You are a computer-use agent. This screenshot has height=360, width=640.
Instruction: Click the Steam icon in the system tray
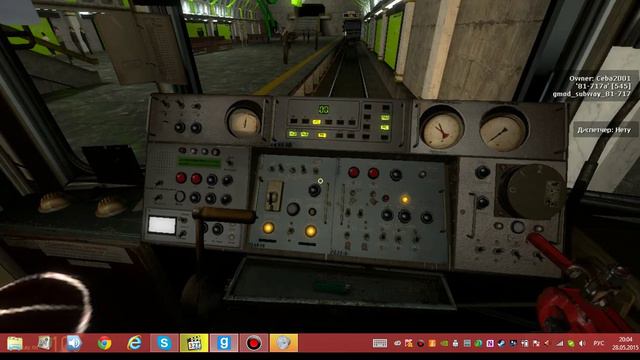click(501, 344)
